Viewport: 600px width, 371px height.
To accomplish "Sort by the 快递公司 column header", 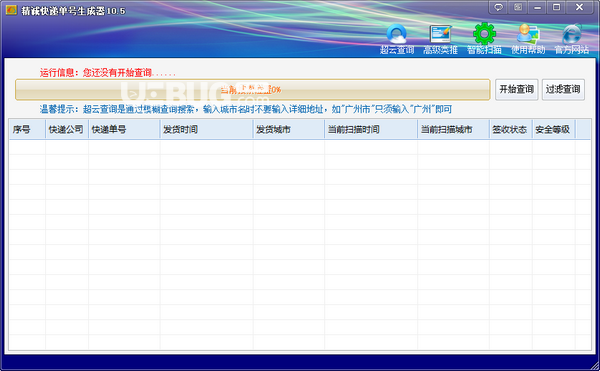I will [x=67, y=129].
